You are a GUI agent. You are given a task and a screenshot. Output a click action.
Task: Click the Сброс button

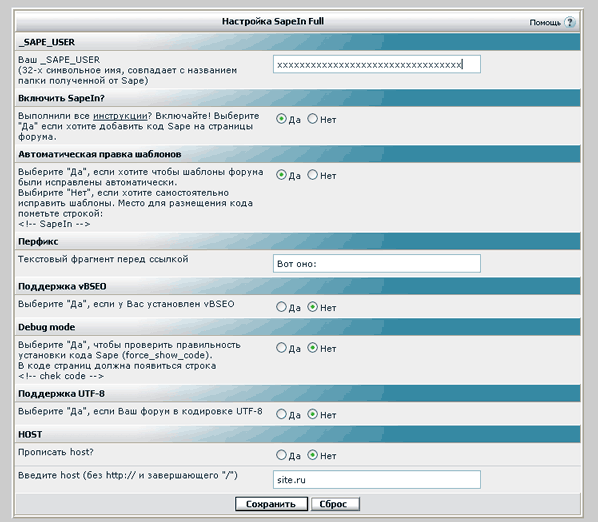[x=335, y=504]
